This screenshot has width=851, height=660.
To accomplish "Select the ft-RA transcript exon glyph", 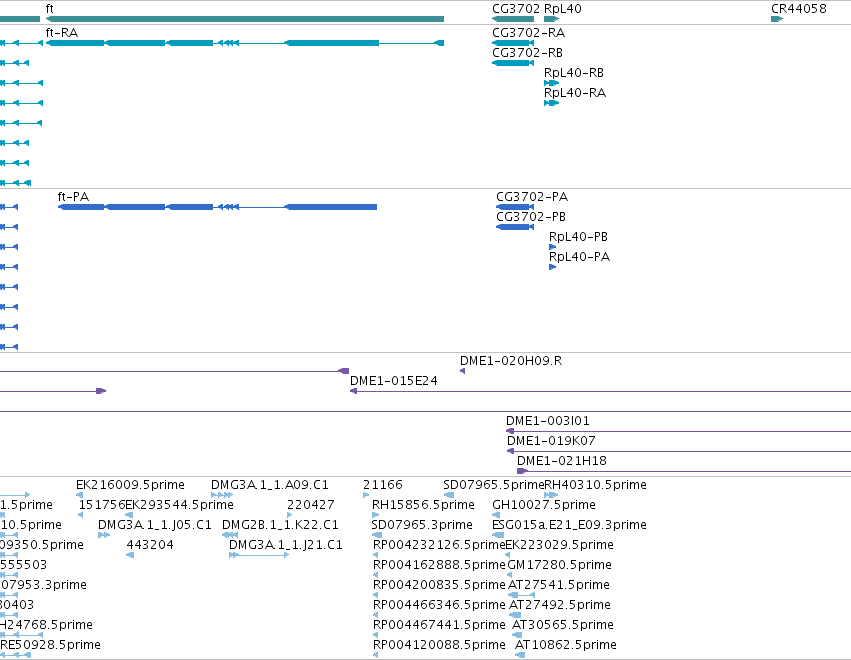I will [245, 43].
